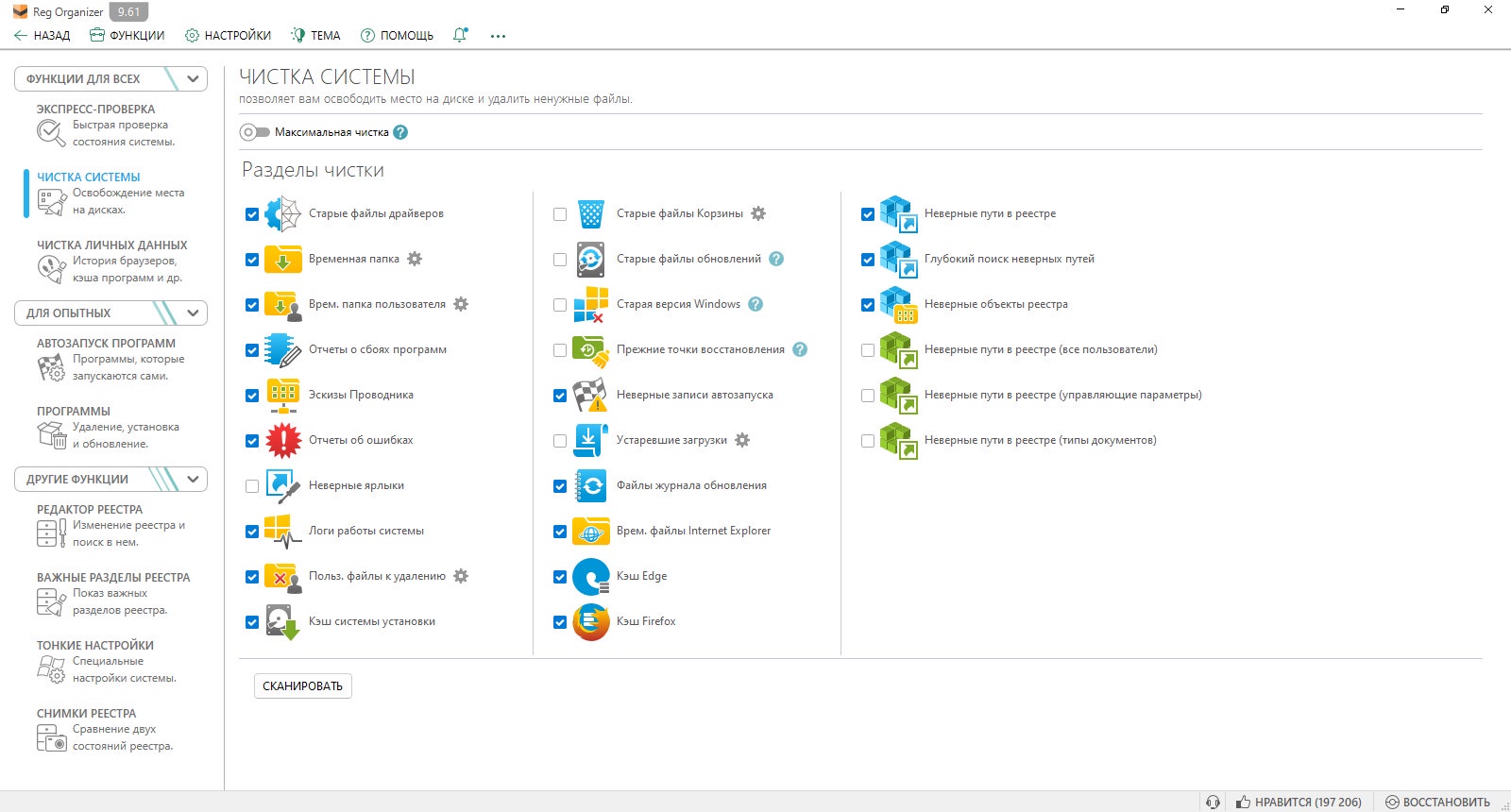Image resolution: width=1511 pixels, height=812 pixels.
Task: Click ВОССТАНОВИТЬ in status bar
Action: (1437, 802)
